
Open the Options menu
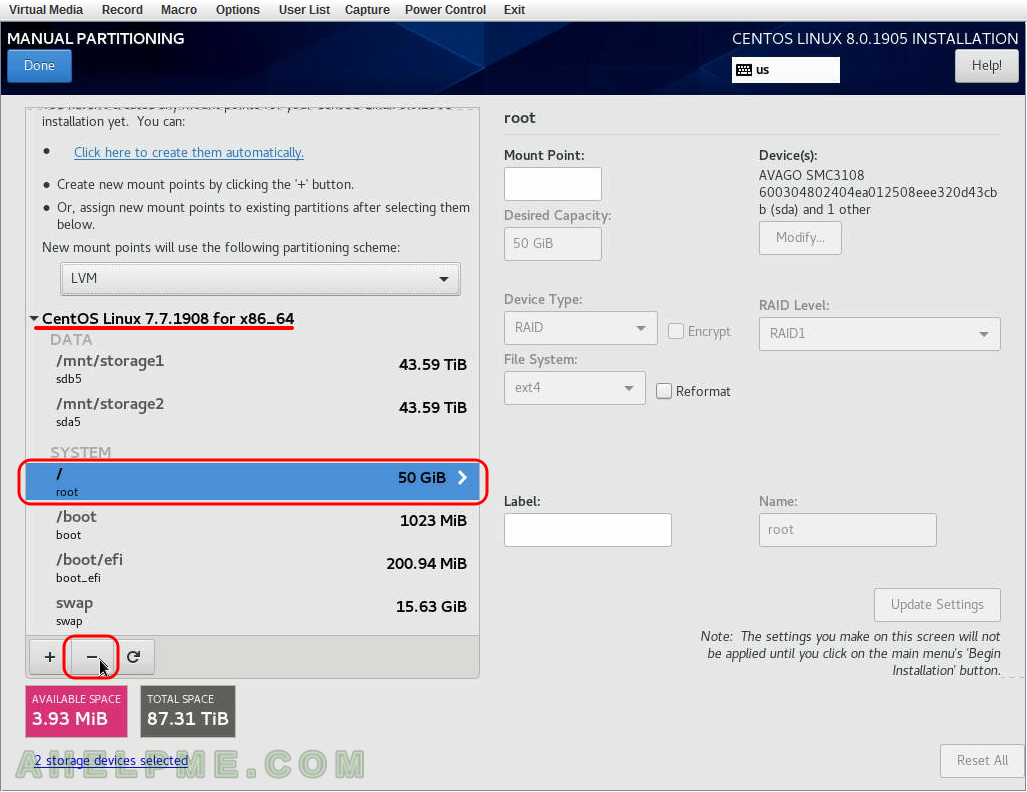(238, 10)
